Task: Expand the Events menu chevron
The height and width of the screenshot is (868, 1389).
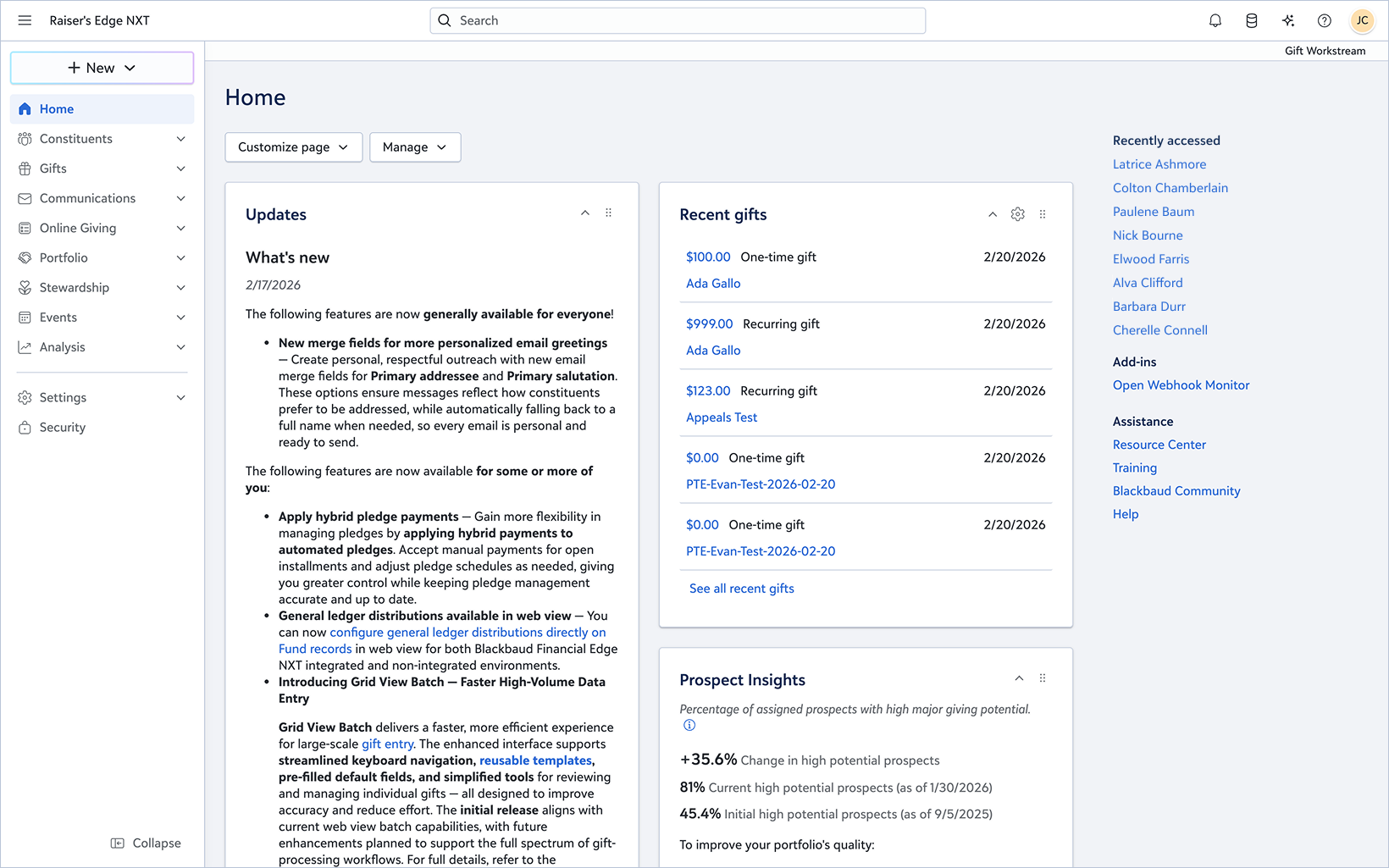Action: pos(180,318)
